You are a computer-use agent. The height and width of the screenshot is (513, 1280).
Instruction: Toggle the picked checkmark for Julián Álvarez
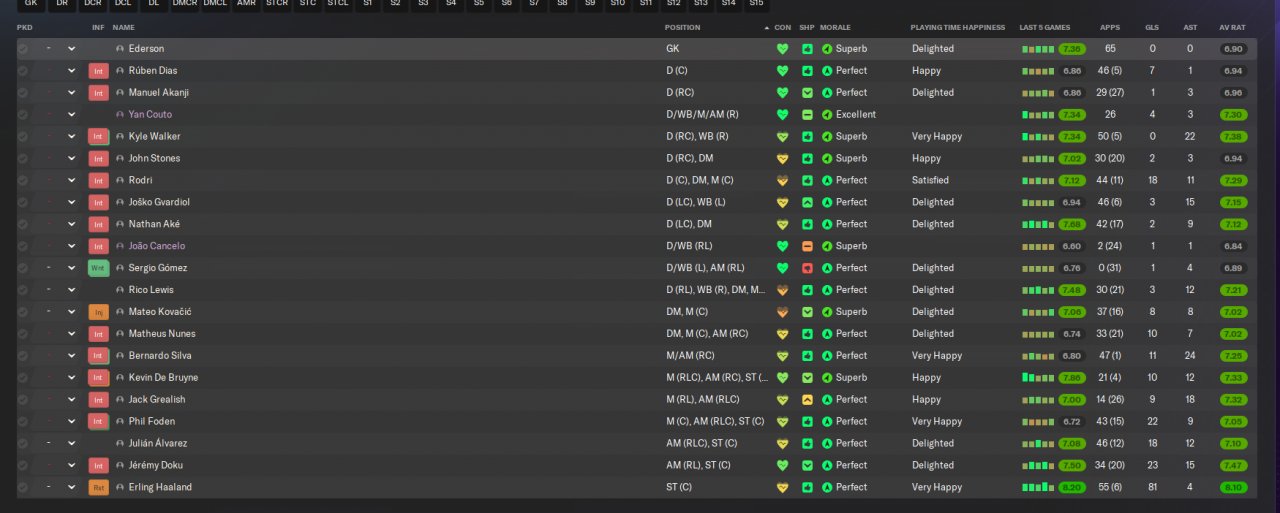click(23, 443)
